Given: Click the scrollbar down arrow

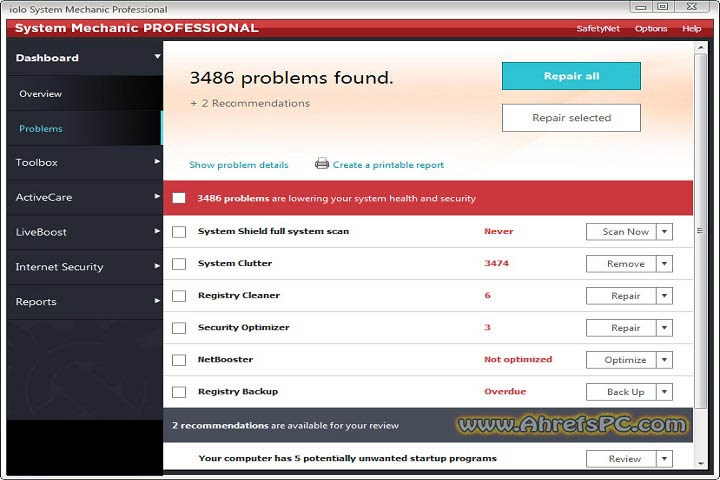Looking at the screenshot, I should pyautogui.click(x=701, y=463).
